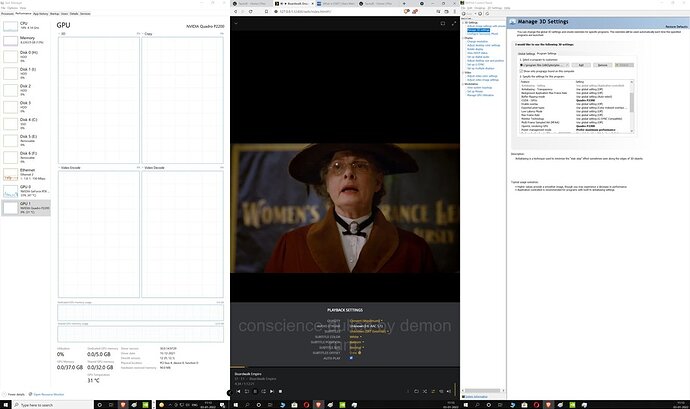
Task: Open the Startup tab in Task Manager
Action: pos(55,14)
